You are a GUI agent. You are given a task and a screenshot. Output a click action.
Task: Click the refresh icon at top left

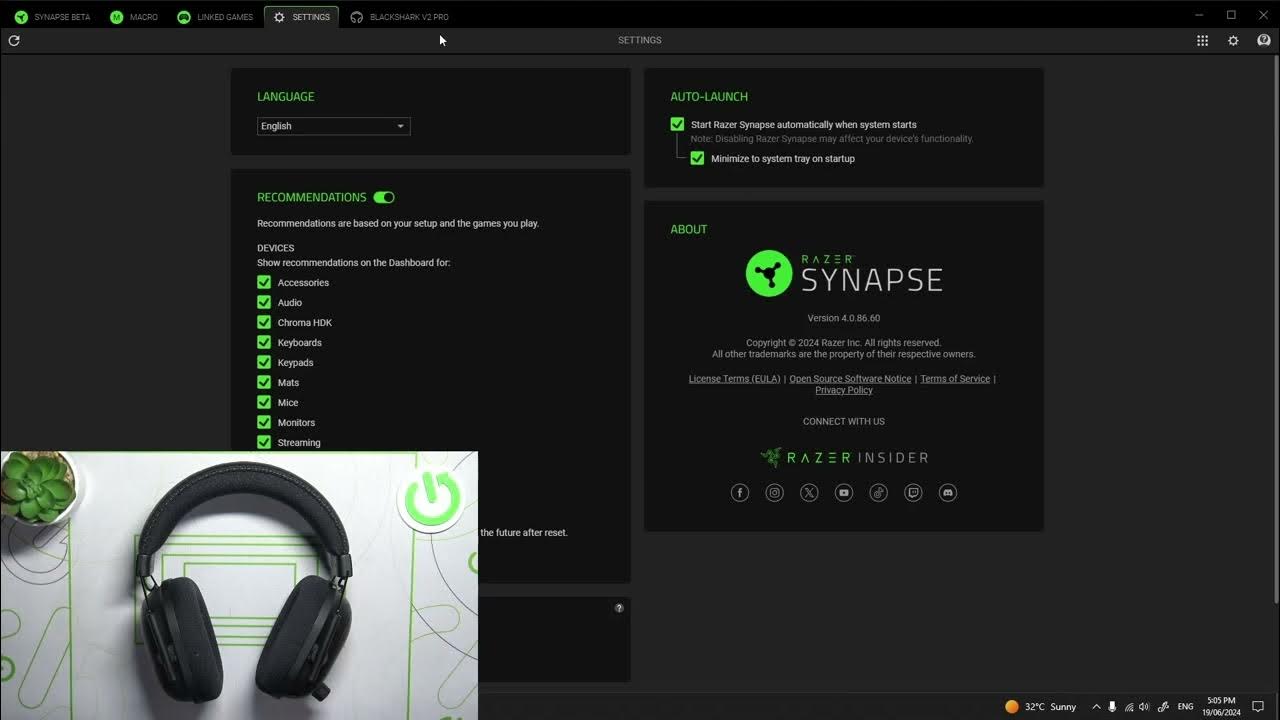[14, 40]
